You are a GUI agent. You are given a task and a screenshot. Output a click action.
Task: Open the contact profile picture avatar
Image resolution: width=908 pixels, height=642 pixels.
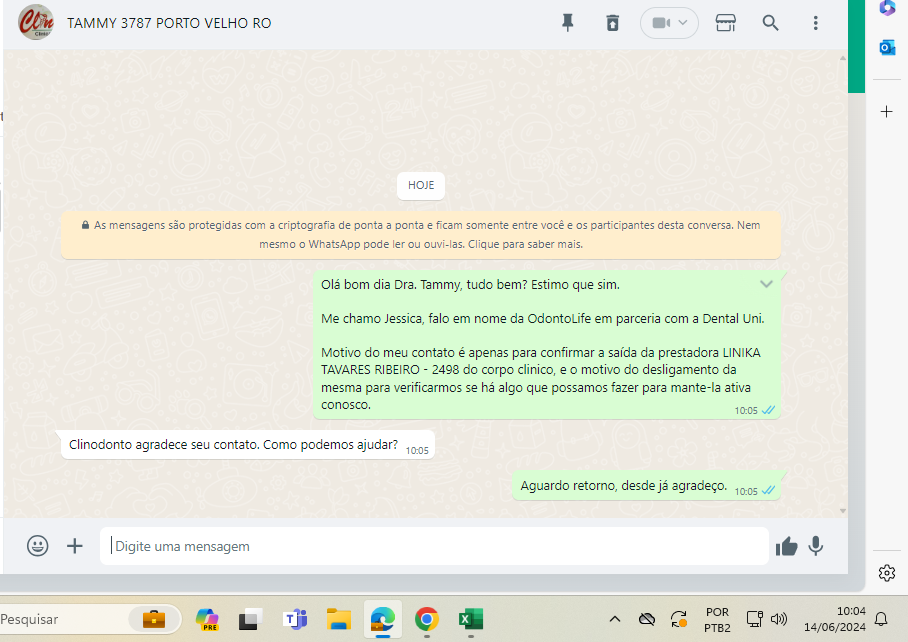pyautogui.click(x=36, y=23)
